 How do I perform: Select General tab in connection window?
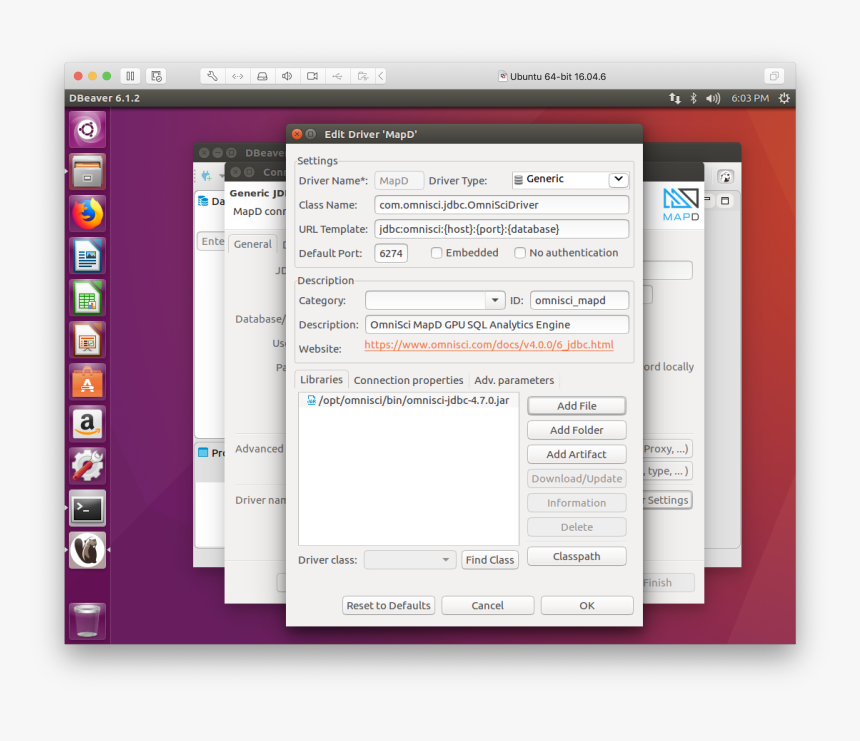(252, 244)
